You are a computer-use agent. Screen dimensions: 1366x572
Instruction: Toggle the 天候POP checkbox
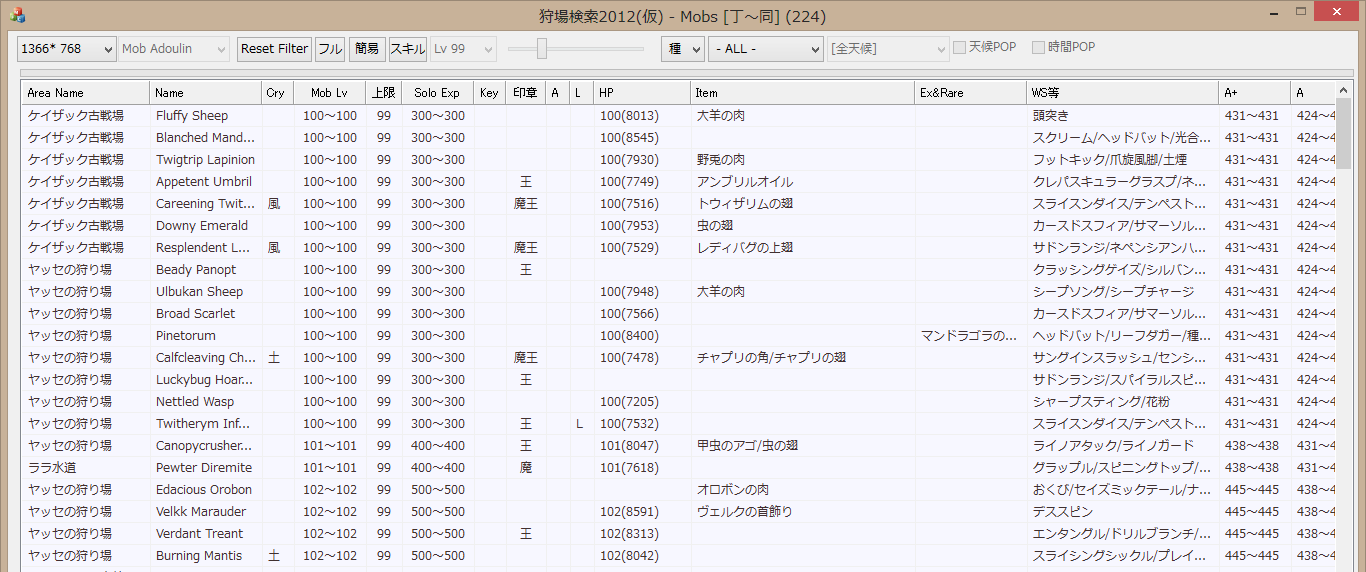(x=959, y=48)
